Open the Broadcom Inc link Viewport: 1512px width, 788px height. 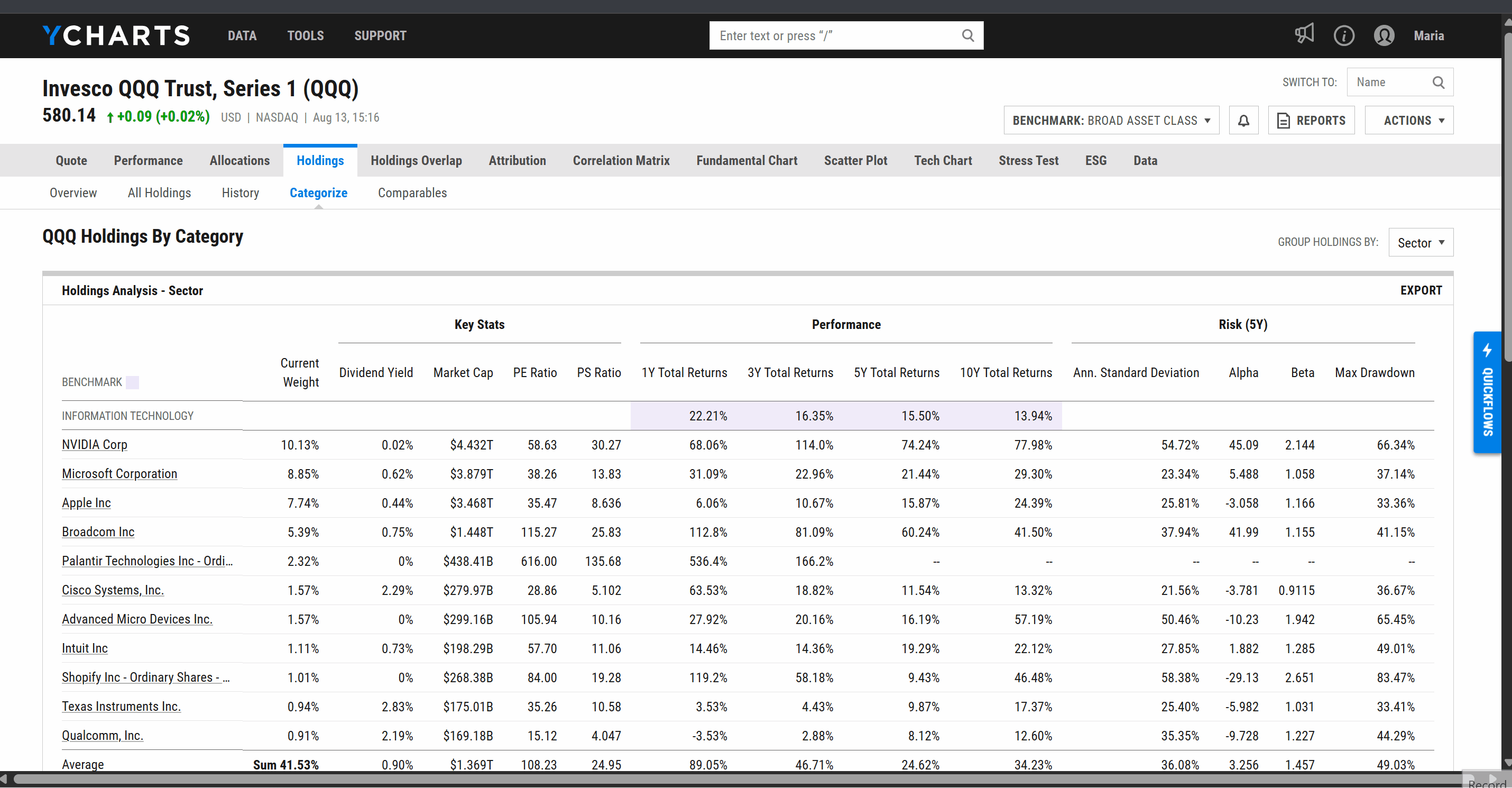[98, 532]
